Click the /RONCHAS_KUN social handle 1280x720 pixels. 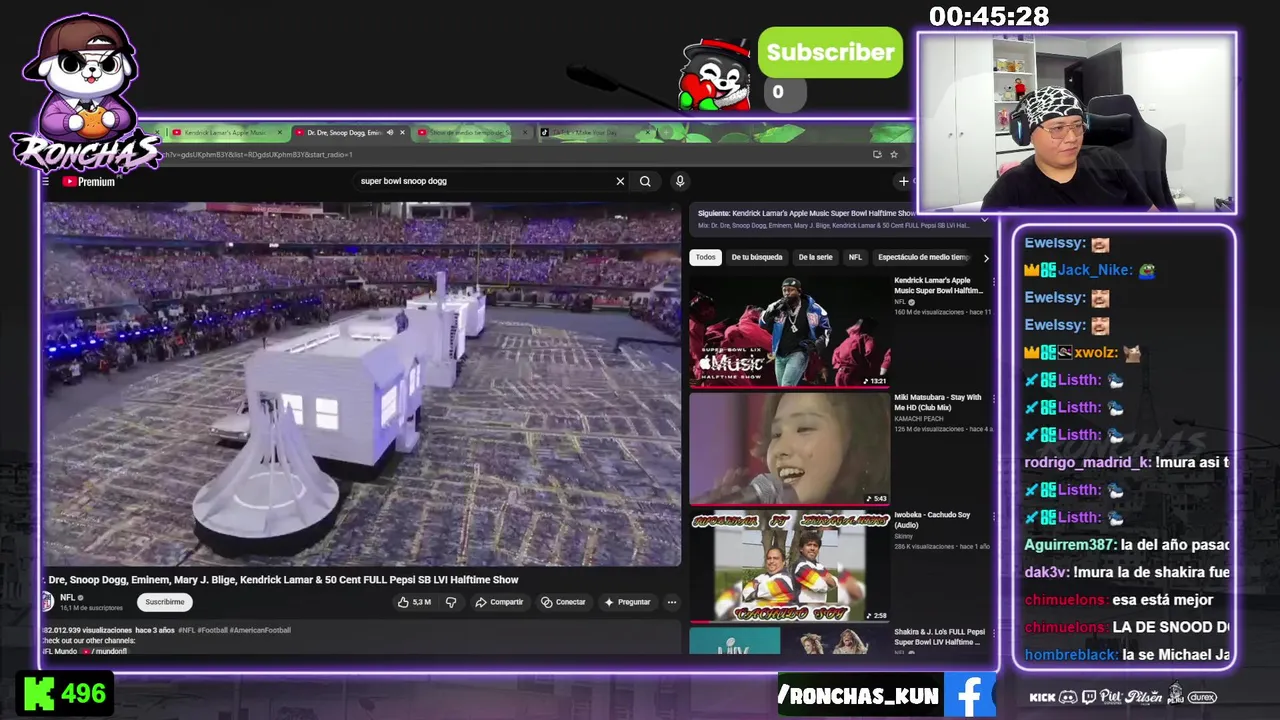point(859,697)
